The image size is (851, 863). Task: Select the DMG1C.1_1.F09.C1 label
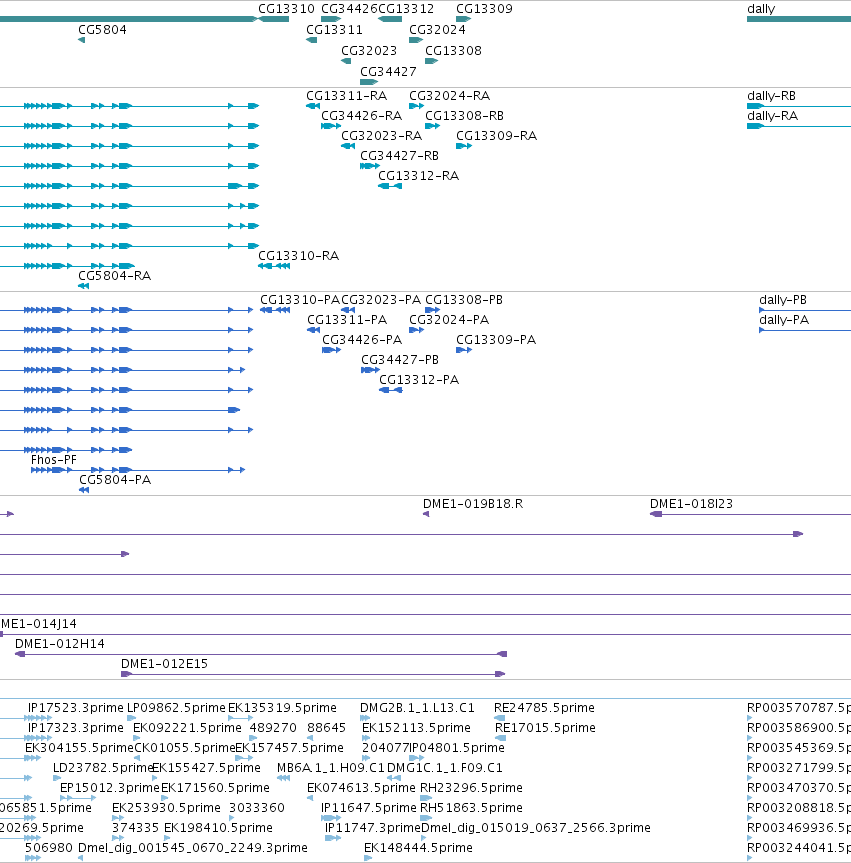point(445,768)
